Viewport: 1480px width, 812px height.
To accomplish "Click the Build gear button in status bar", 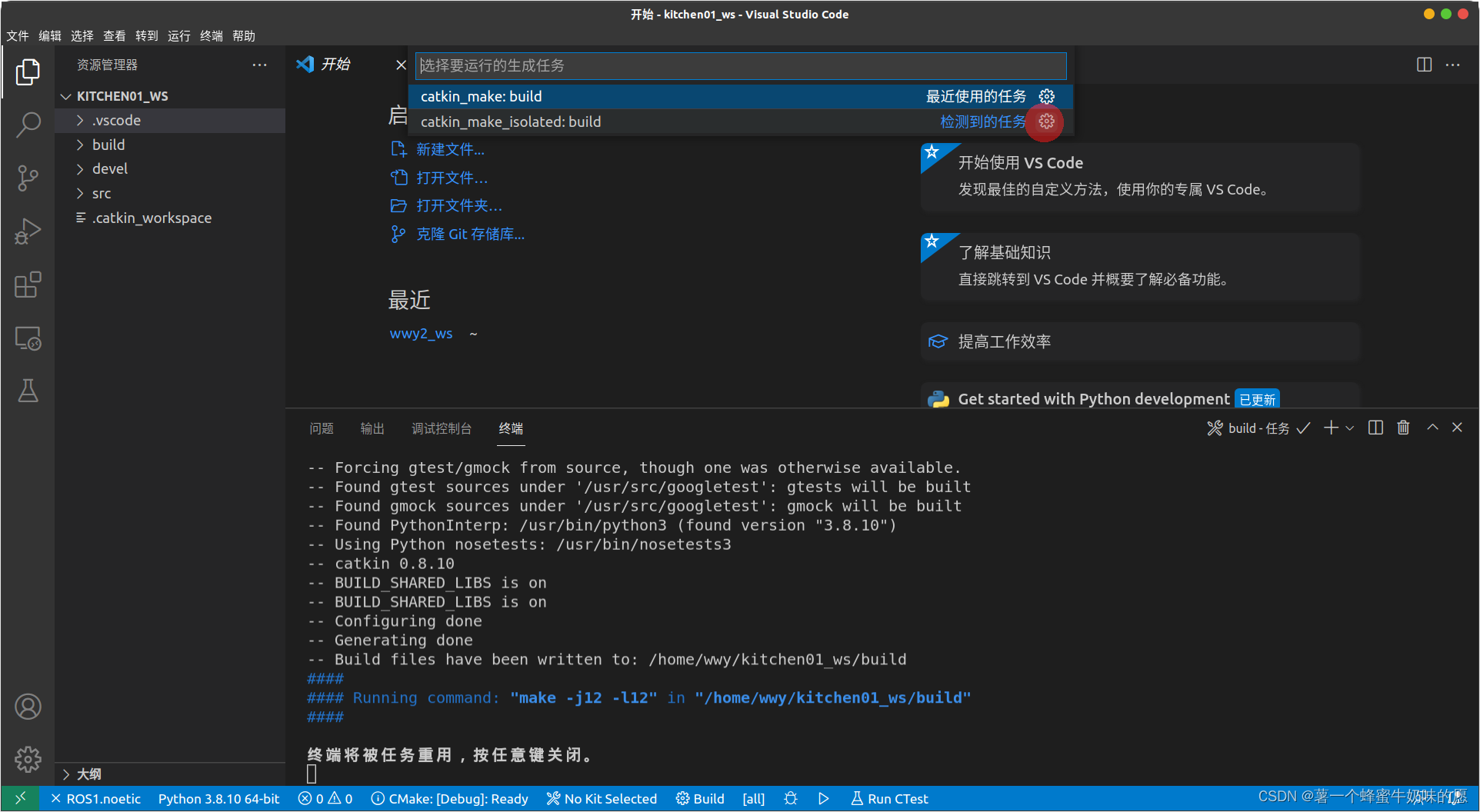I will (700, 798).
